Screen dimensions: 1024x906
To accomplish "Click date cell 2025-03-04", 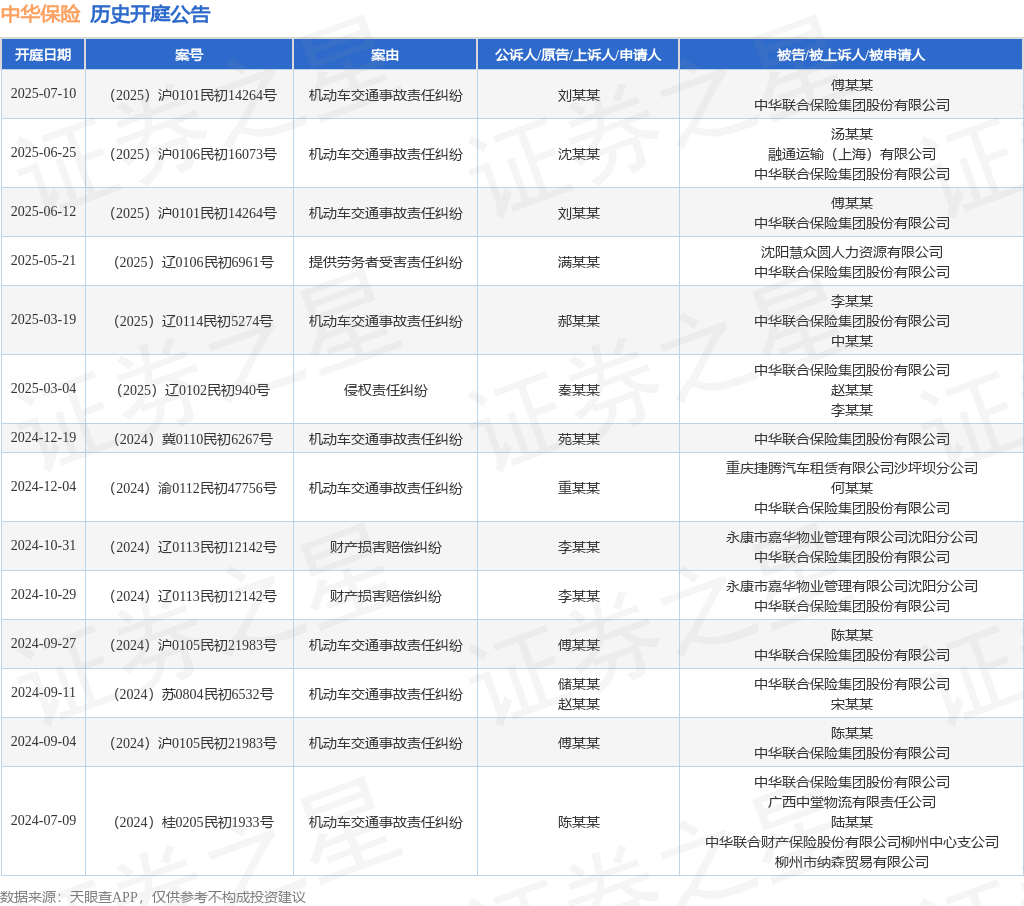I will pyautogui.click(x=43, y=389).
